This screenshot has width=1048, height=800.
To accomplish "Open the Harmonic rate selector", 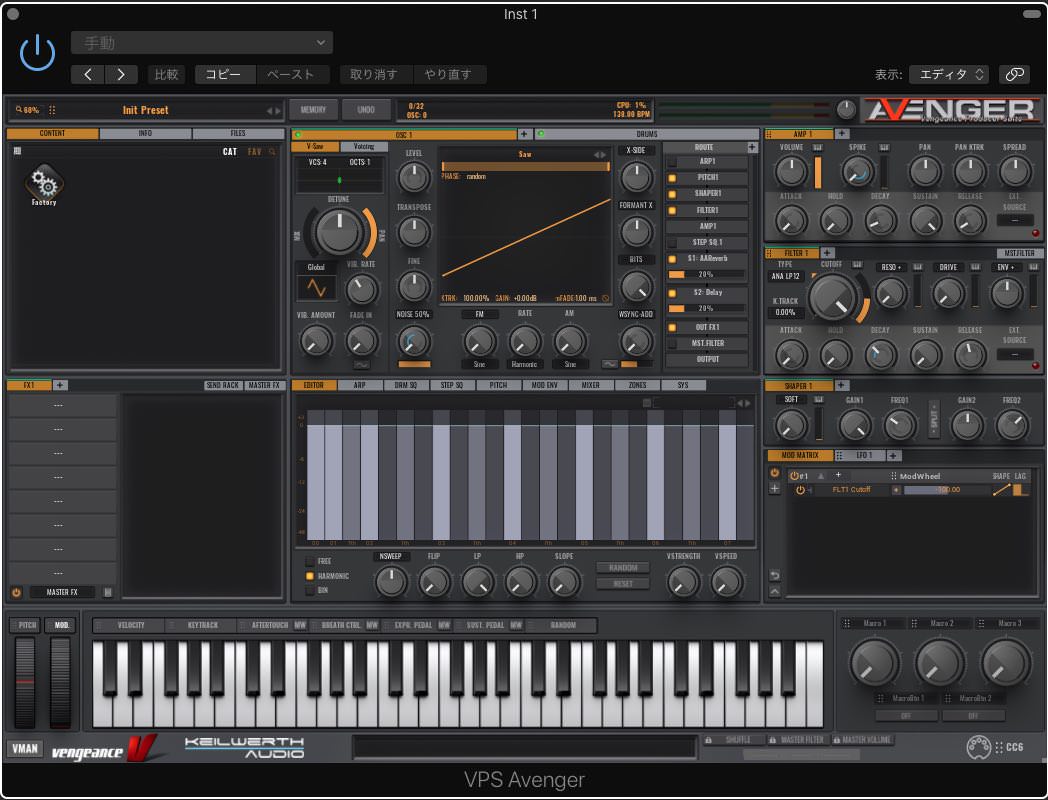I will (x=524, y=364).
